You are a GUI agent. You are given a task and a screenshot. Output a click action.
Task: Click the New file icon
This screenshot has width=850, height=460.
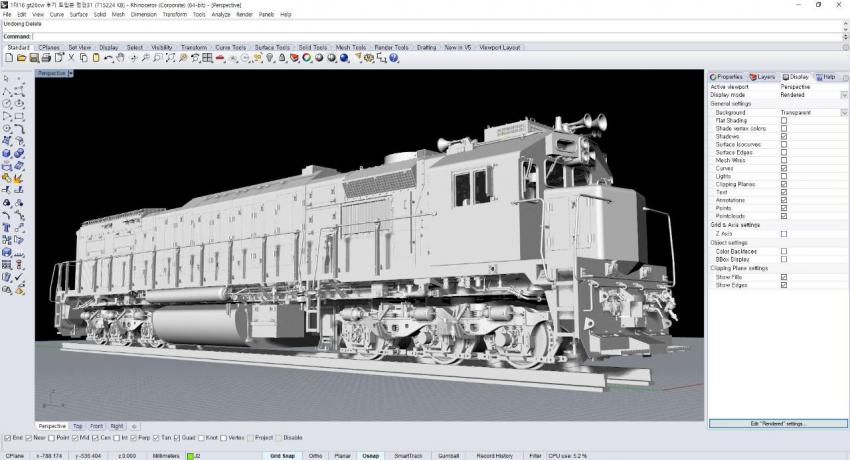point(8,58)
